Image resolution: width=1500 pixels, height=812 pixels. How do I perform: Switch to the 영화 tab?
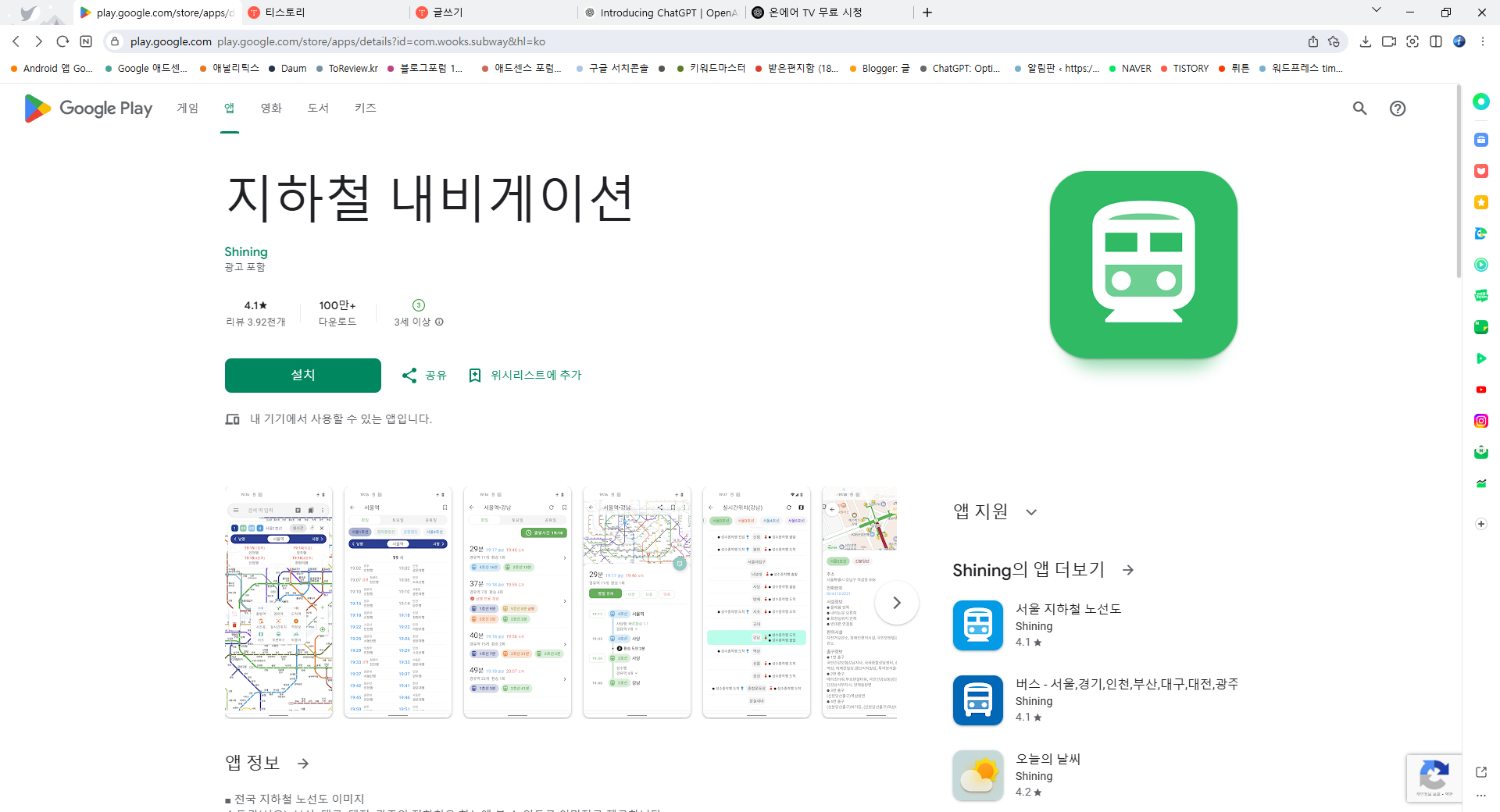[271, 109]
